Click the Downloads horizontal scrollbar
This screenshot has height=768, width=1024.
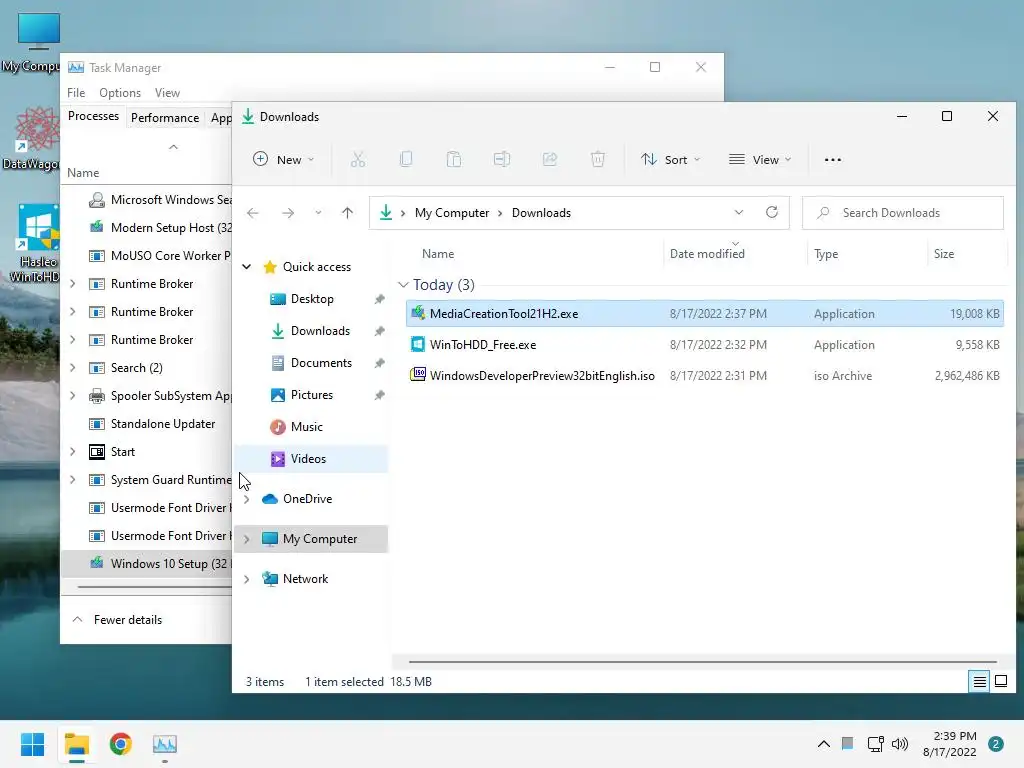tap(702, 662)
